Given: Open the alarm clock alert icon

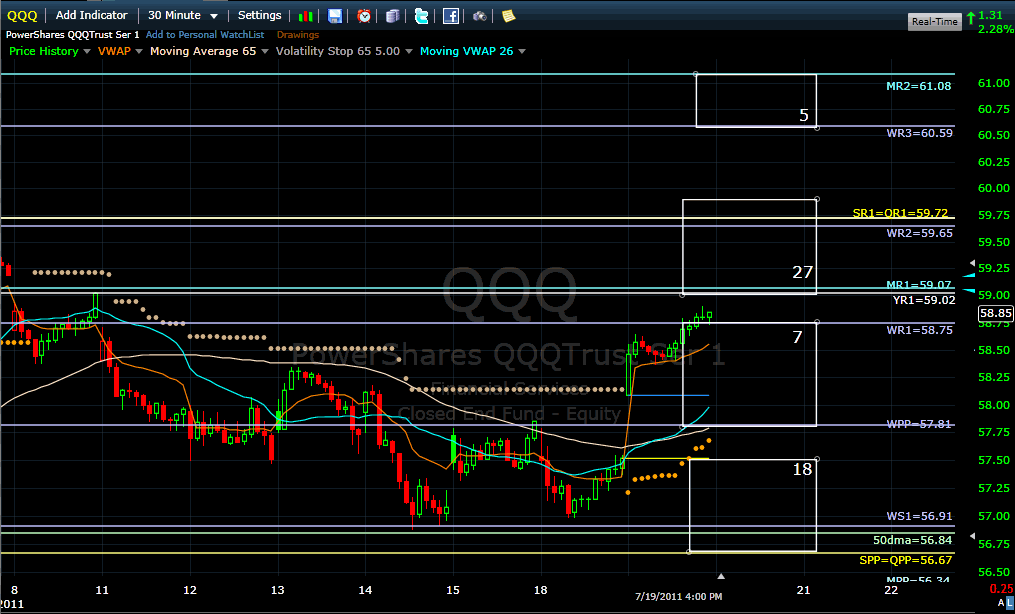Looking at the screenshot, I should (x=364, y=16).
